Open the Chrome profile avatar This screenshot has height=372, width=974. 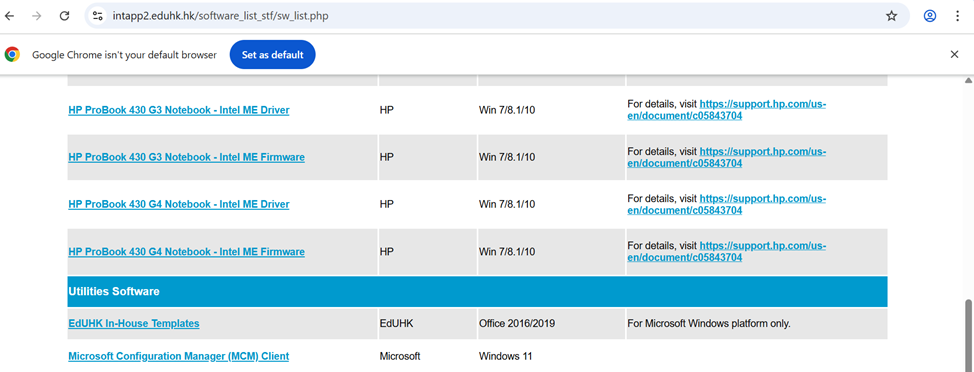[x=930, y=16]
